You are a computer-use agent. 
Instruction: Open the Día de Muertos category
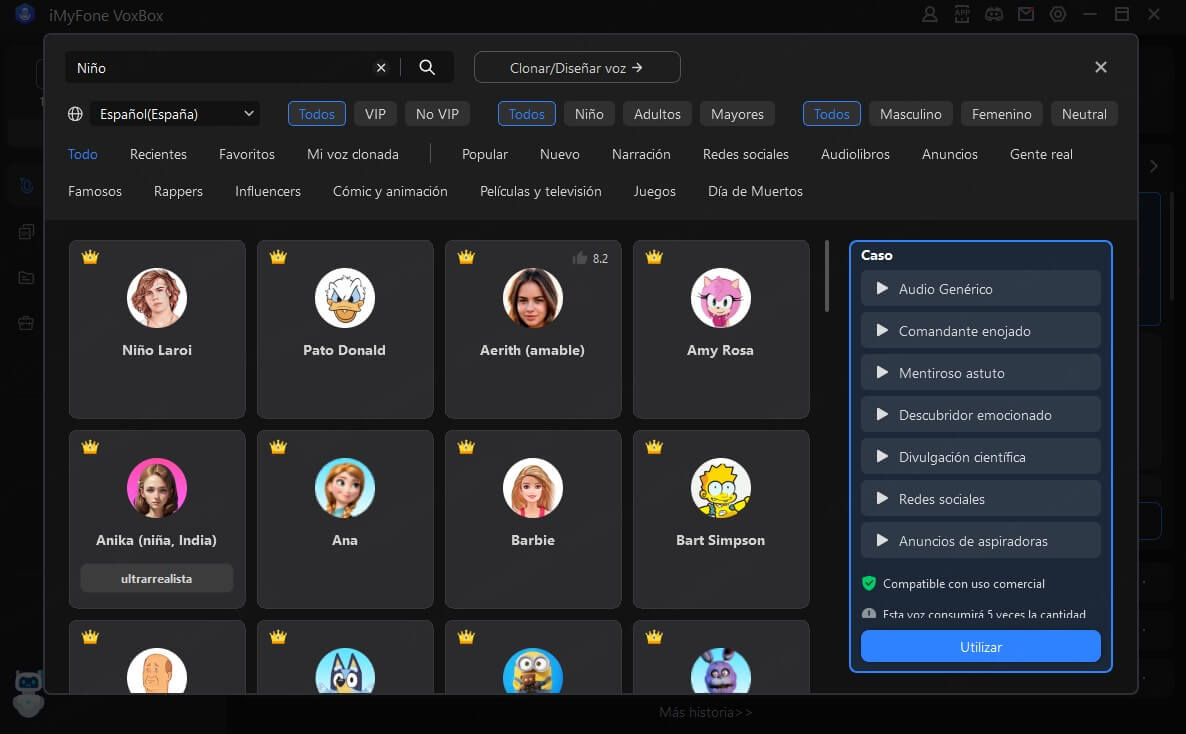tap(755, 191)
